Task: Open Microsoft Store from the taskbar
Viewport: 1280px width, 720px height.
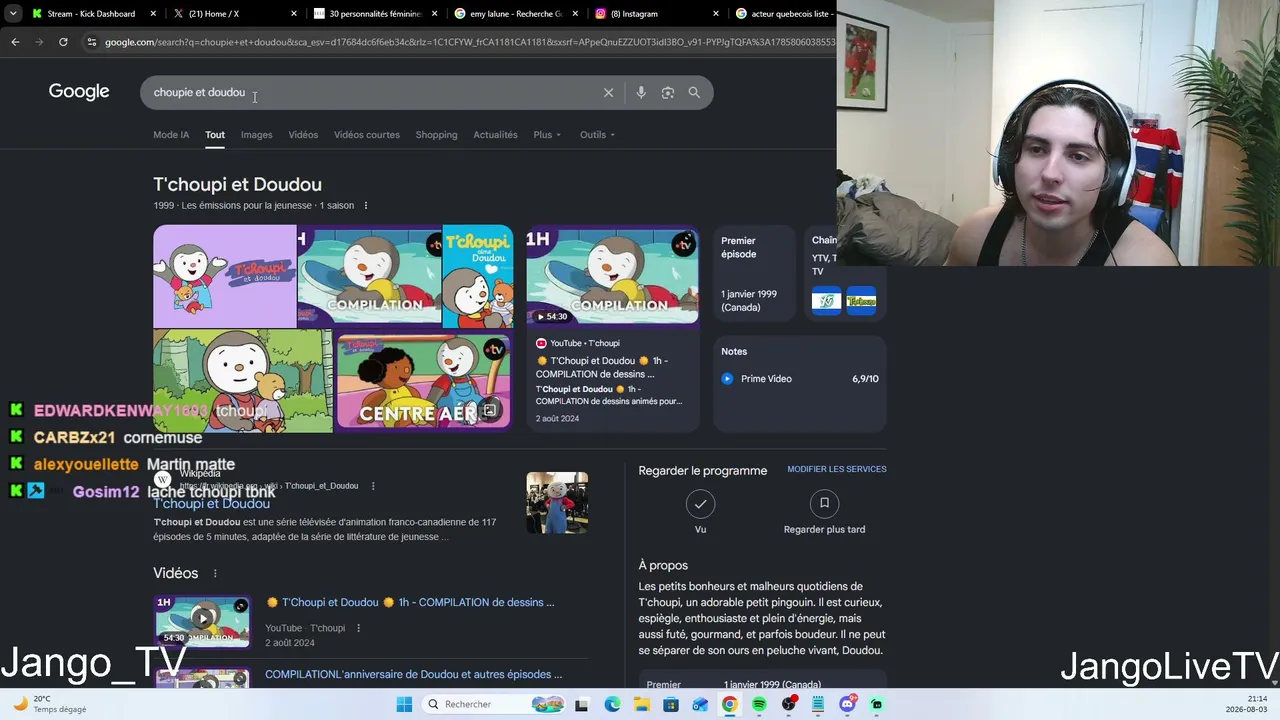Action: (x=671, y=704)
